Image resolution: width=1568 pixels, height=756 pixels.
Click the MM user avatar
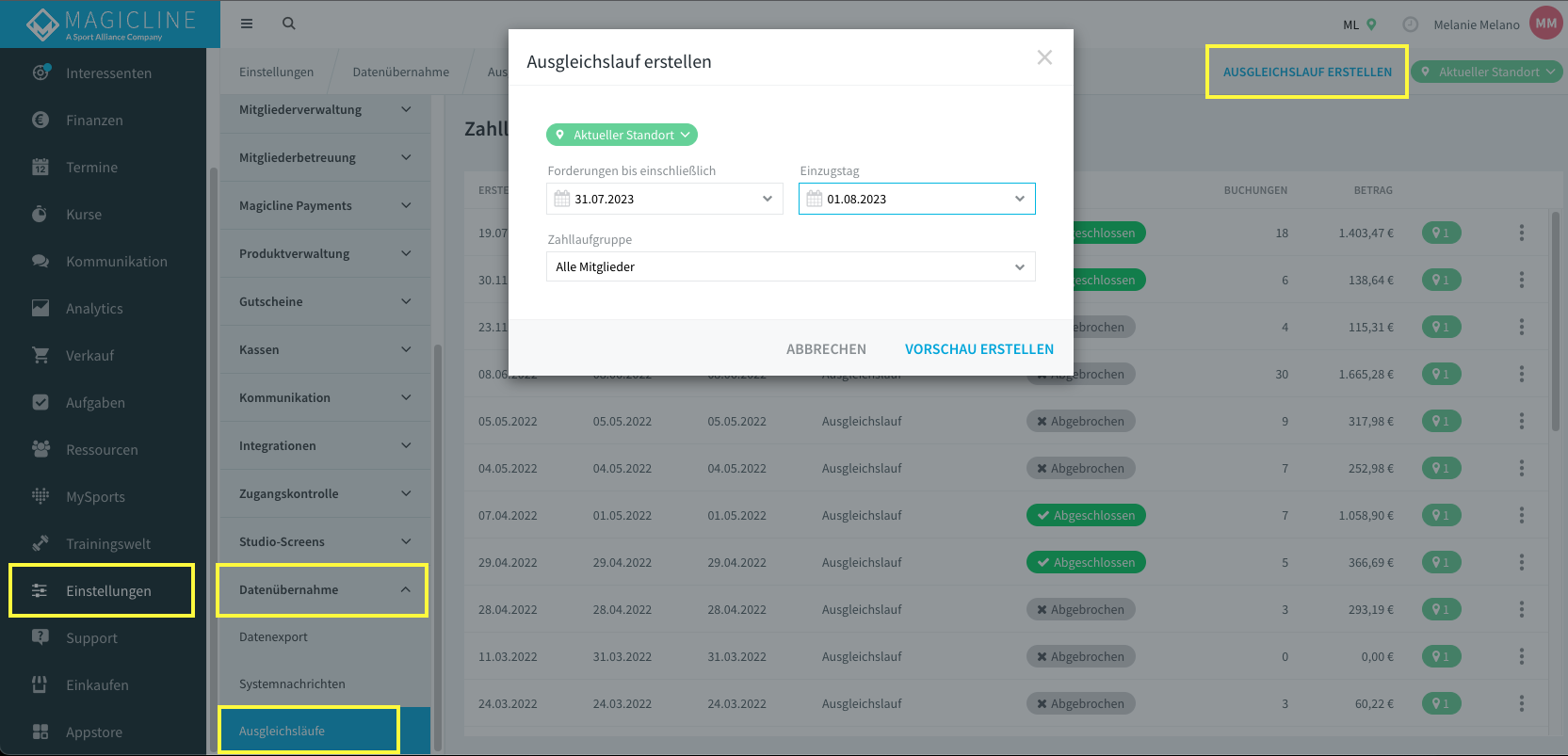click(x=1545, y=24)
